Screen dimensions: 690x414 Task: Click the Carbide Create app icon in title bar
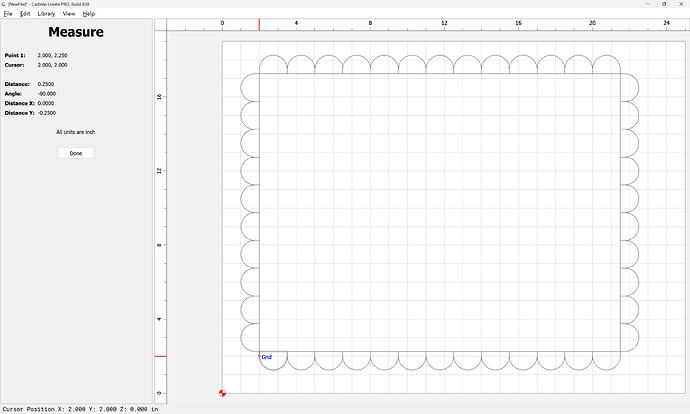[x=4, y=4]
